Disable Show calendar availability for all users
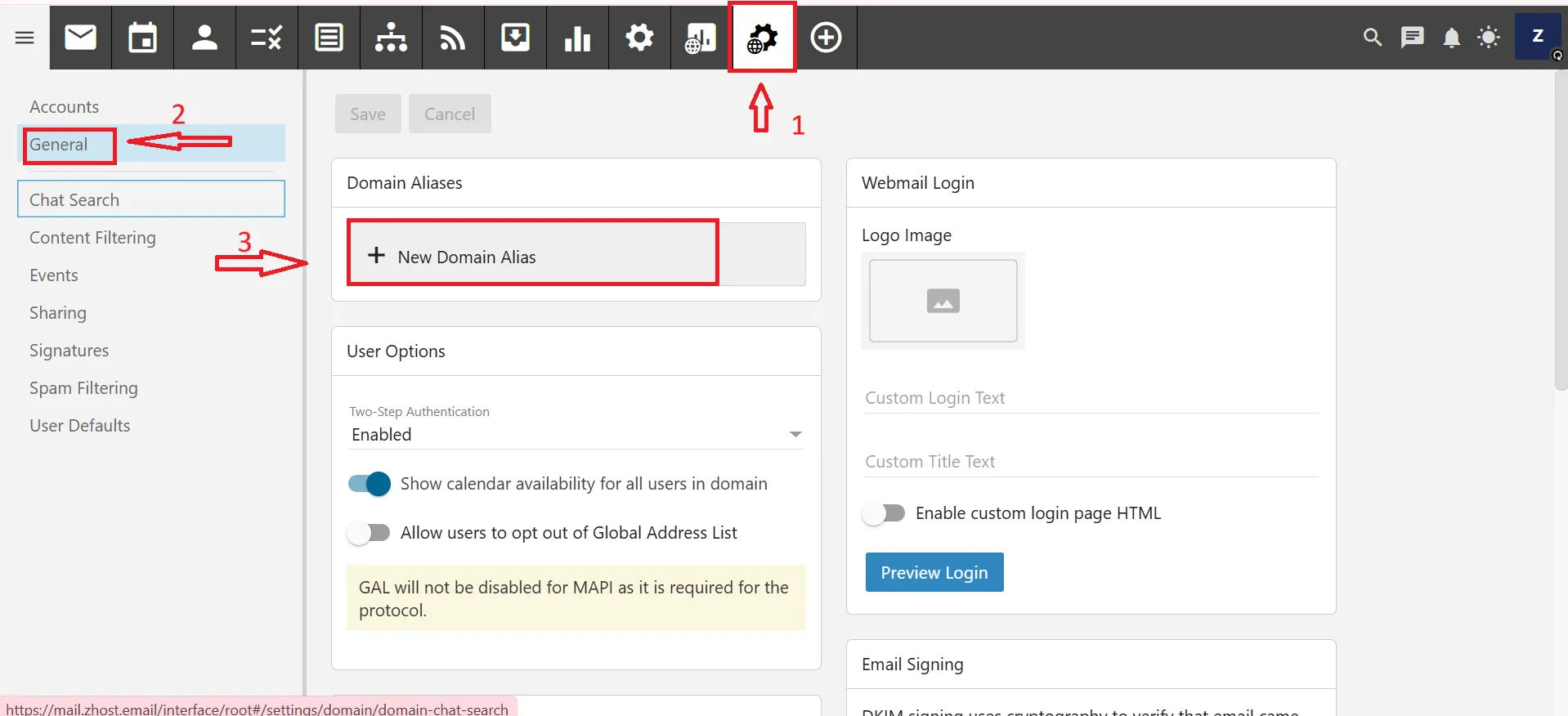Screen dimensions: 1568x716 [x=369, y=484]
